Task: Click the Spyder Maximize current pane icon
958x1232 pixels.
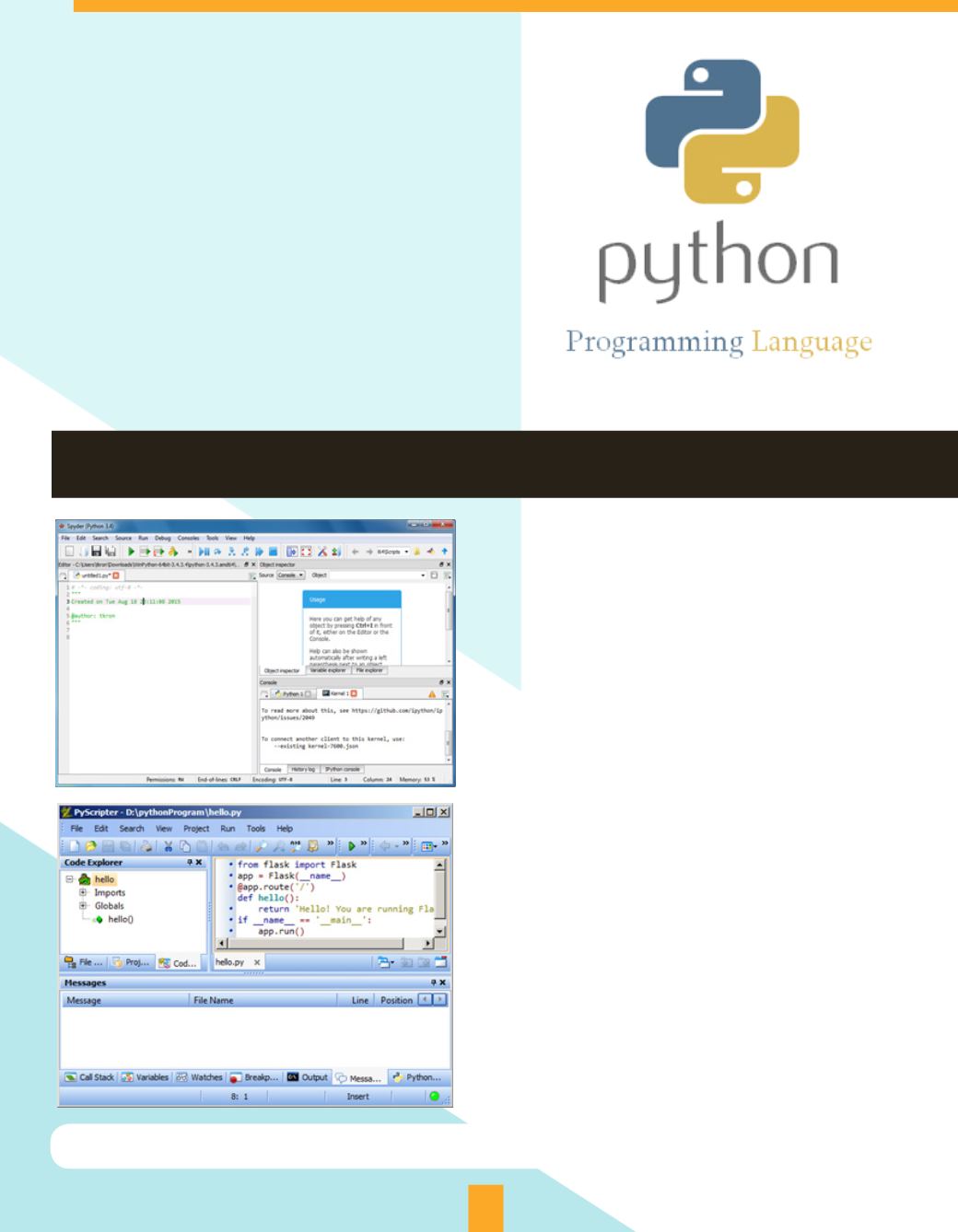Action: tap(292, 551)
